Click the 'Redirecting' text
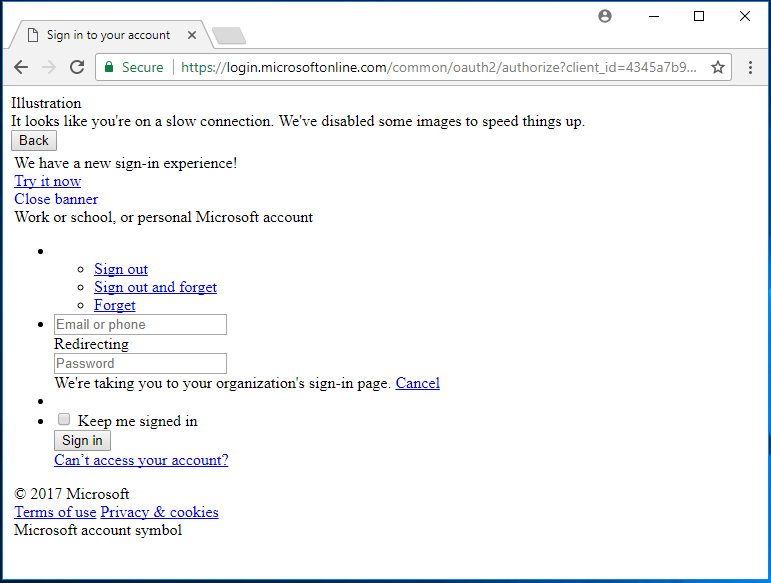This screenshot has height=583, width=771. coord(91,344)
